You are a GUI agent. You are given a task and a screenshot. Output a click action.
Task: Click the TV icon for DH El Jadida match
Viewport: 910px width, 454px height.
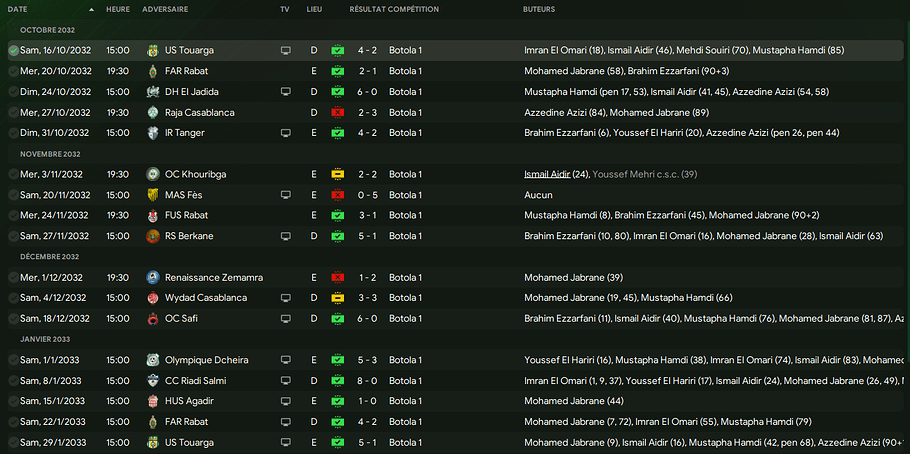coord(285,91)
